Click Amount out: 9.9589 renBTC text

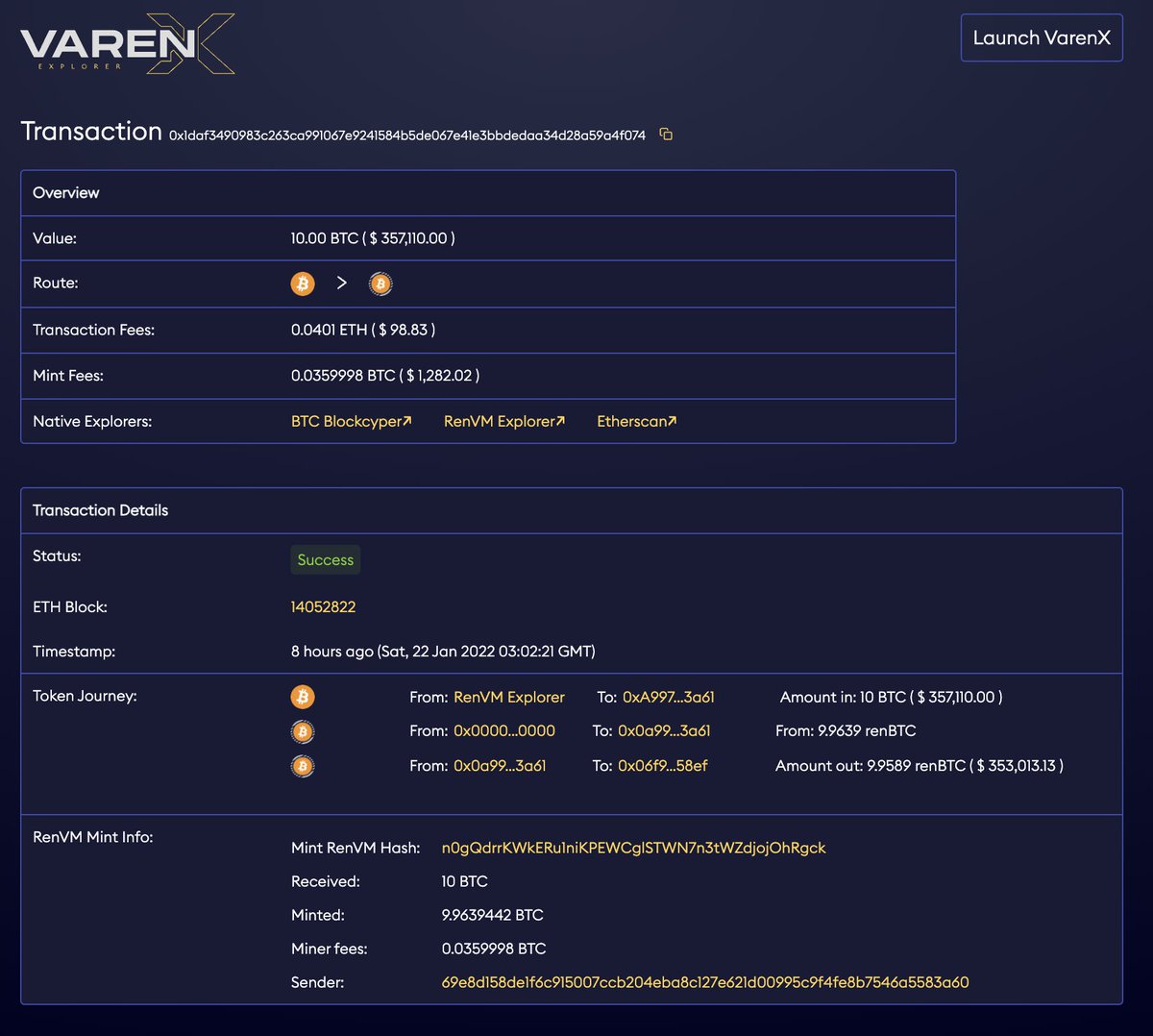(920, 765)
